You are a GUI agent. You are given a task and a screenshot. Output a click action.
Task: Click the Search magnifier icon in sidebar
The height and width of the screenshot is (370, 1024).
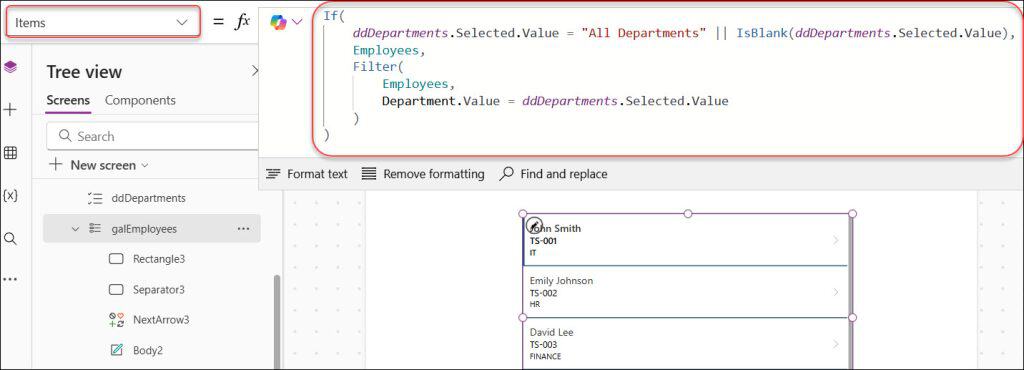pos(10,238)
